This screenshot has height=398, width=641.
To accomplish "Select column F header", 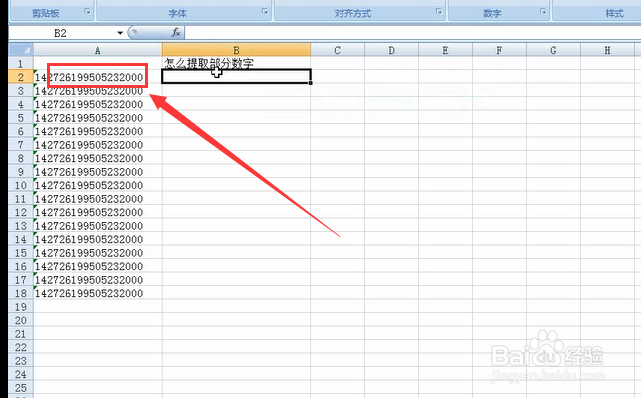I will tap(499, 50).
